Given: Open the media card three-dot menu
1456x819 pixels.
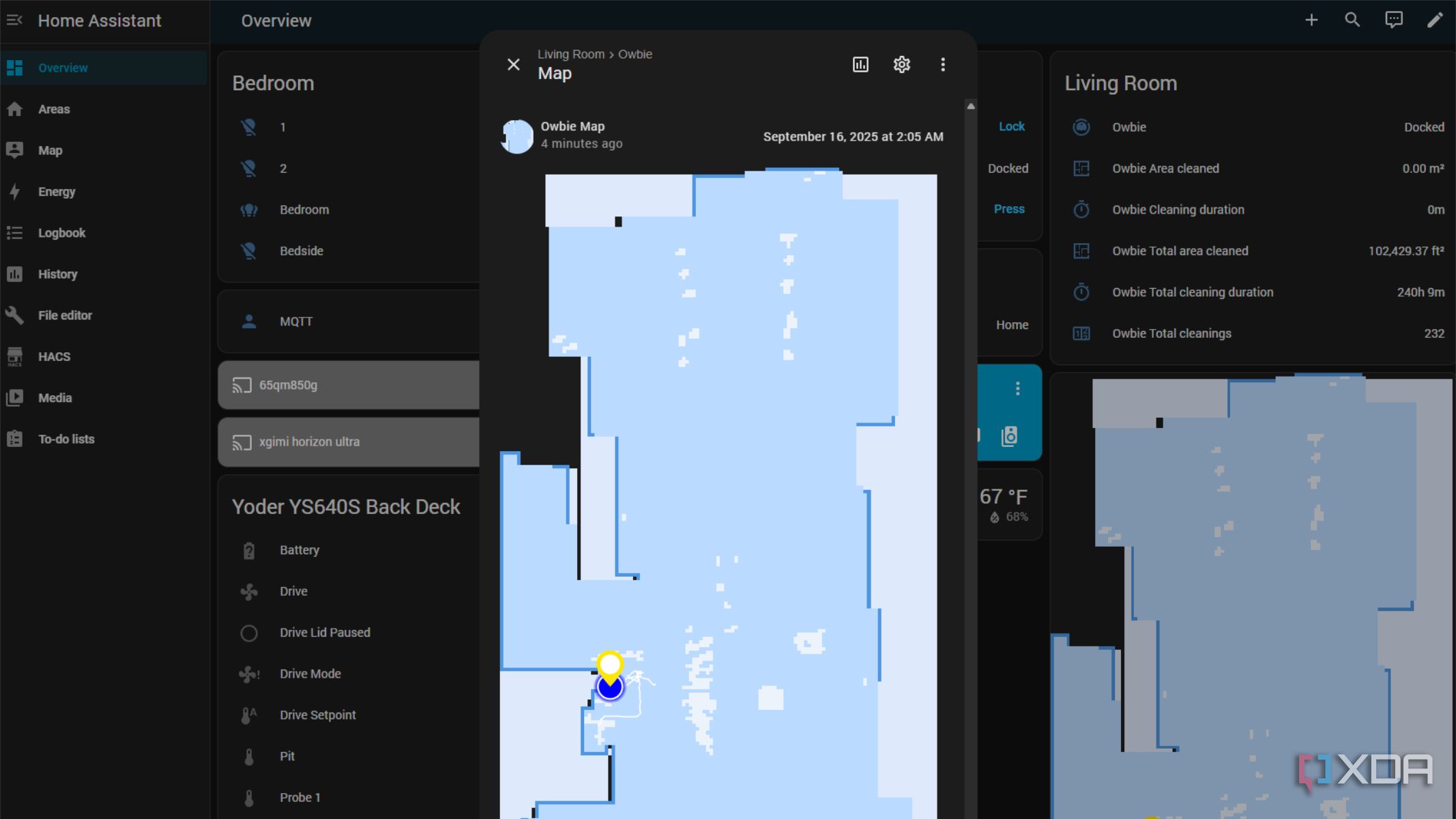Looking at the screenshot, I should coord(1017,389).
